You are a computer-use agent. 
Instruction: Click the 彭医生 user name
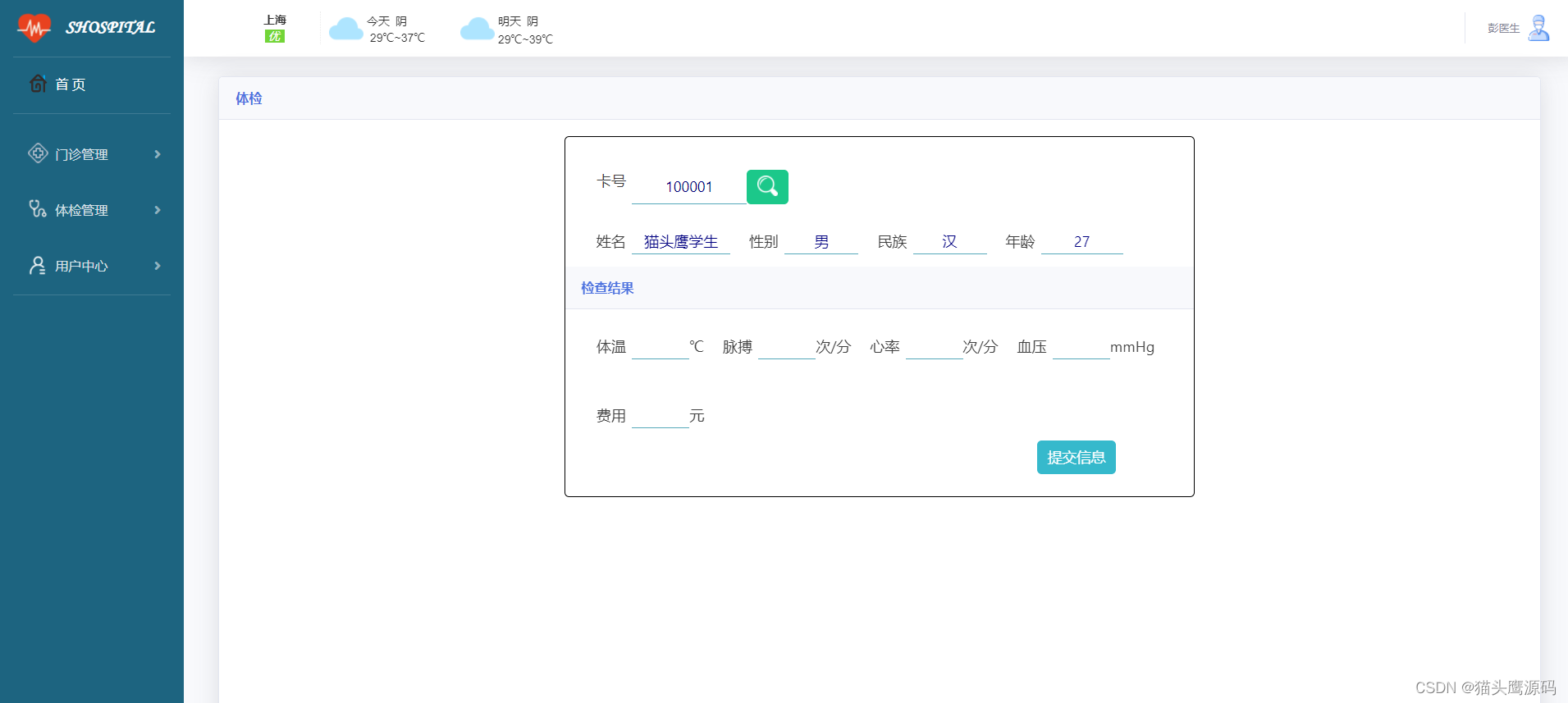click(x=1503, y=29)
